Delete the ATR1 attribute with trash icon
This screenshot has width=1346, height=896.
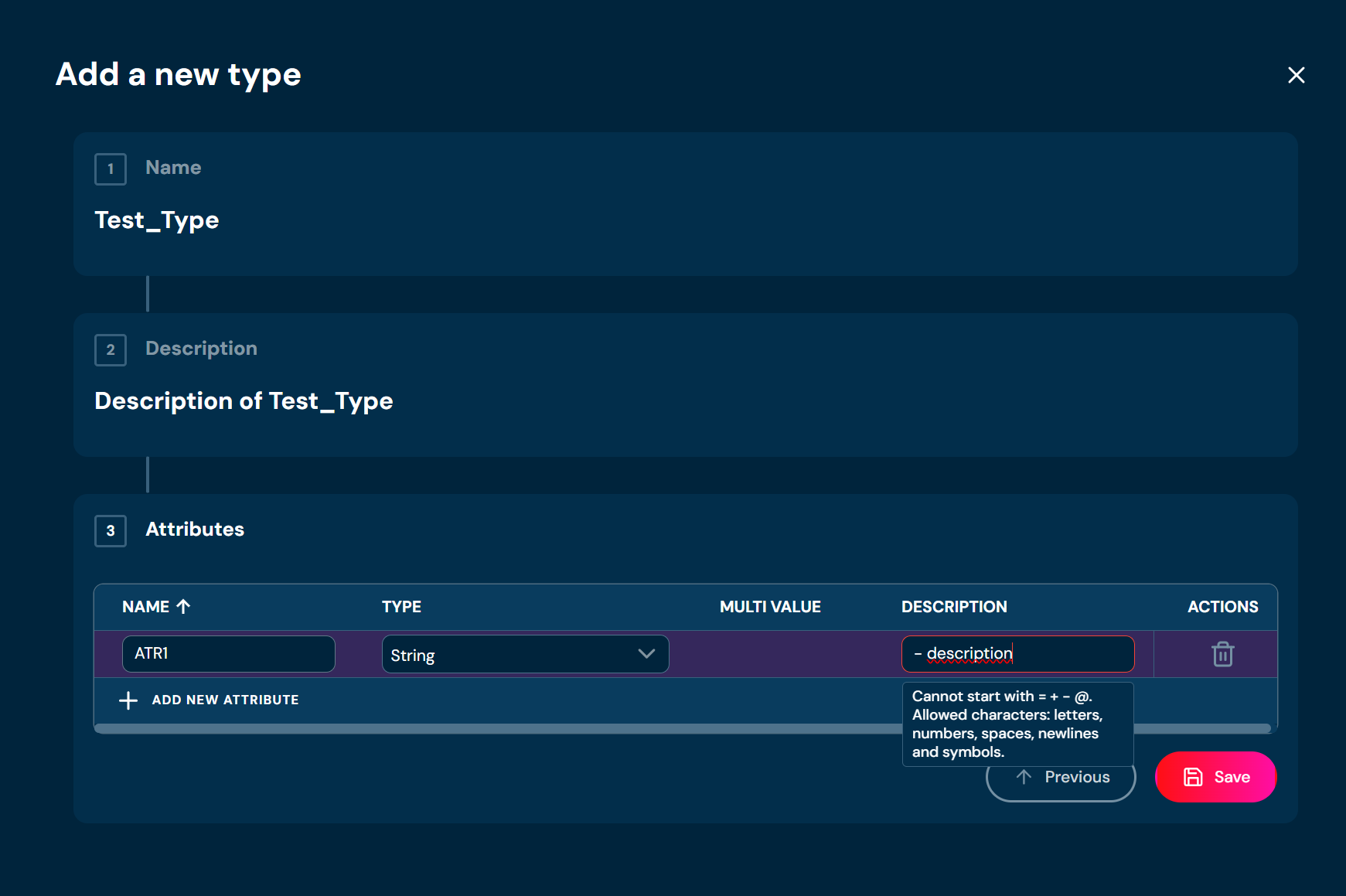click(1222, 654)
